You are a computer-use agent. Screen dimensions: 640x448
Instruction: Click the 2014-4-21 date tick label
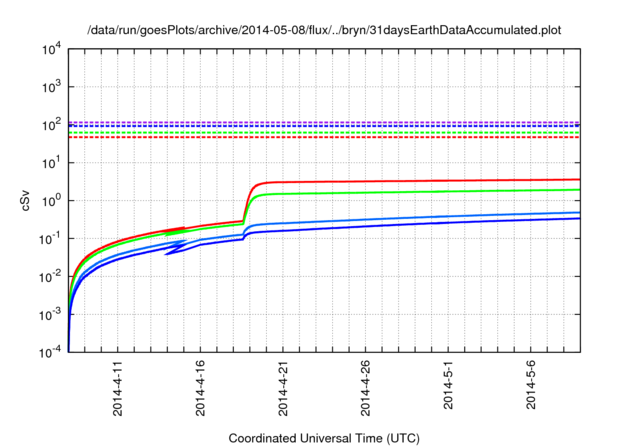coord(283,388)
